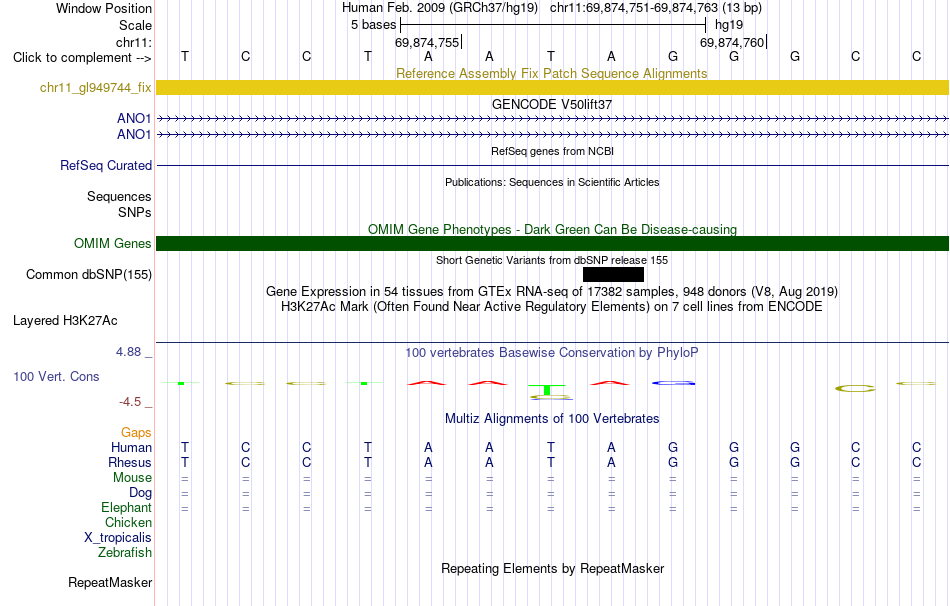Click the RepeatMasker track label
Screen dimensions: 950x606
110,582
